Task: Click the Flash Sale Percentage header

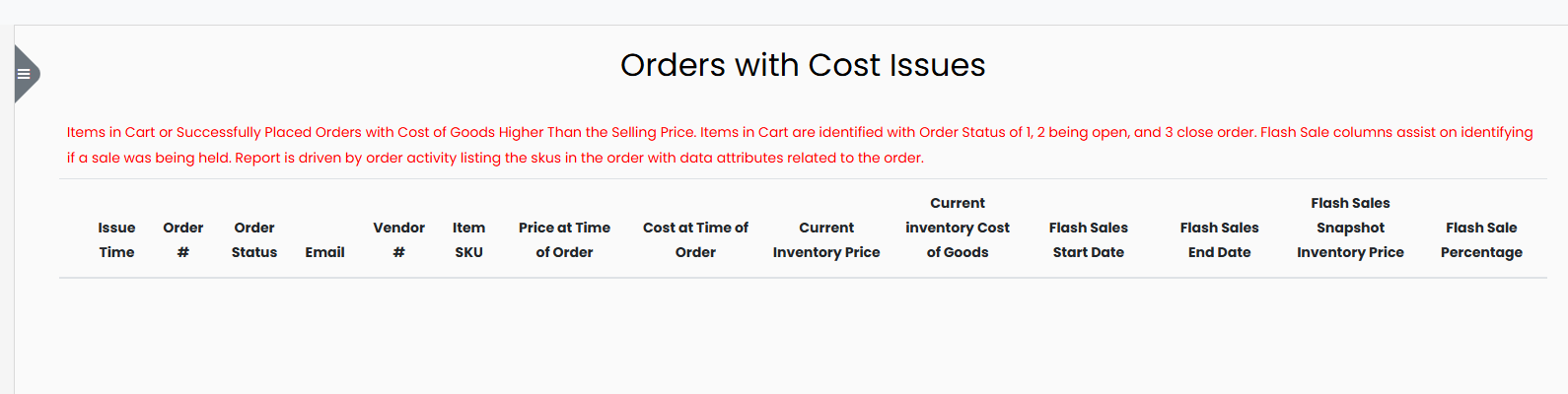Action: click(x=1481, y=240)
